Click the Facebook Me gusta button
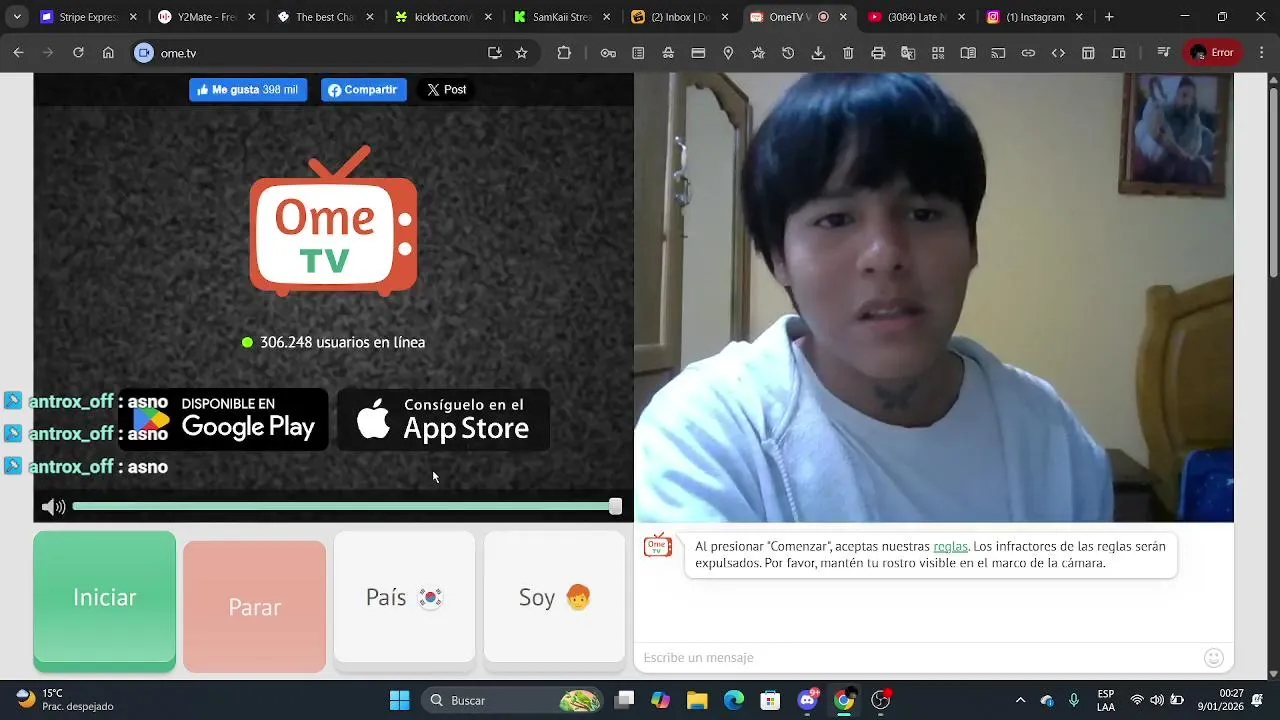The width and height of the screenshot is (1280, 720). click(x=248, y=90)
